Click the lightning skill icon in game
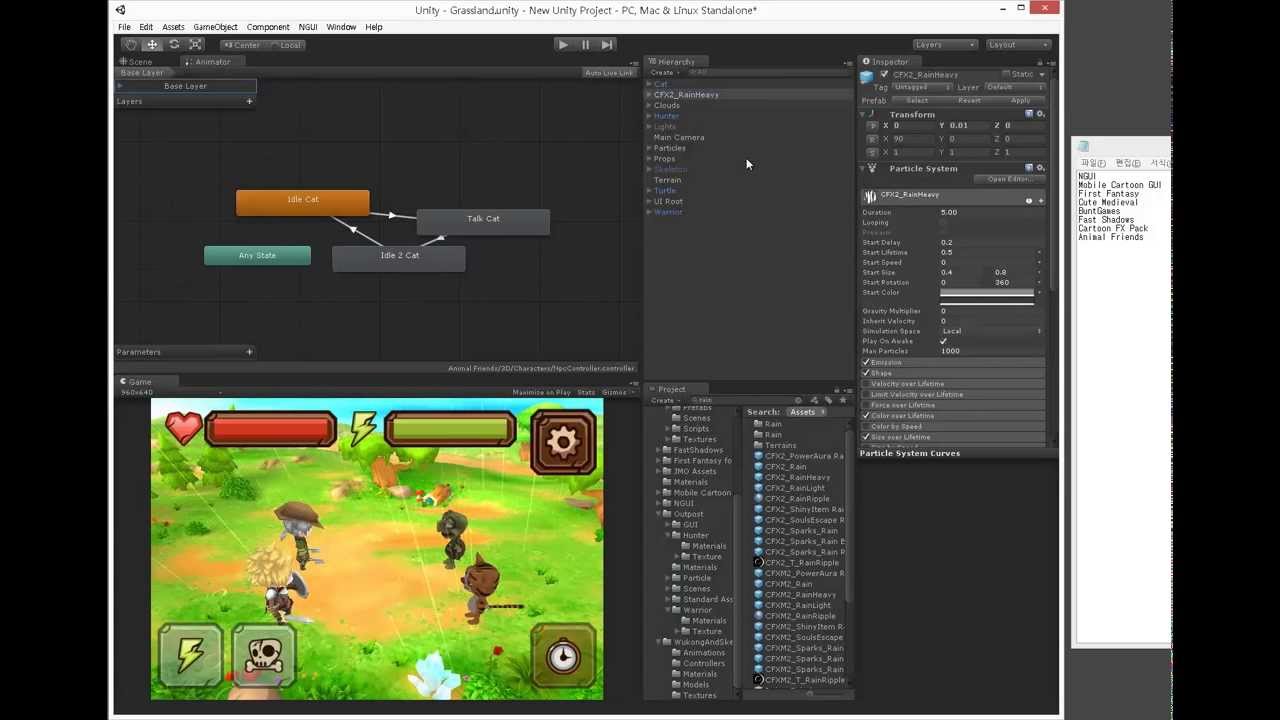This screenshot has height=720, width=1280. [x=190, y=655]
